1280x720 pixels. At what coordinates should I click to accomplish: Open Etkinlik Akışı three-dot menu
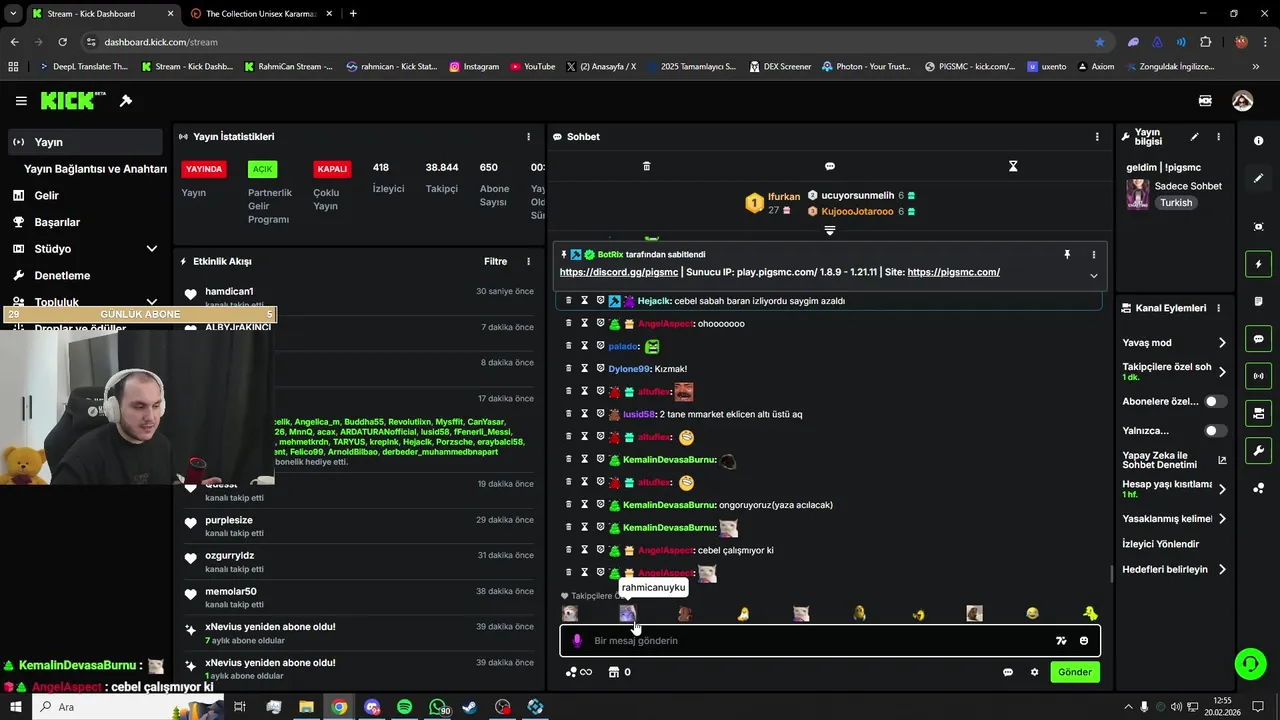(x=529, y=262)
